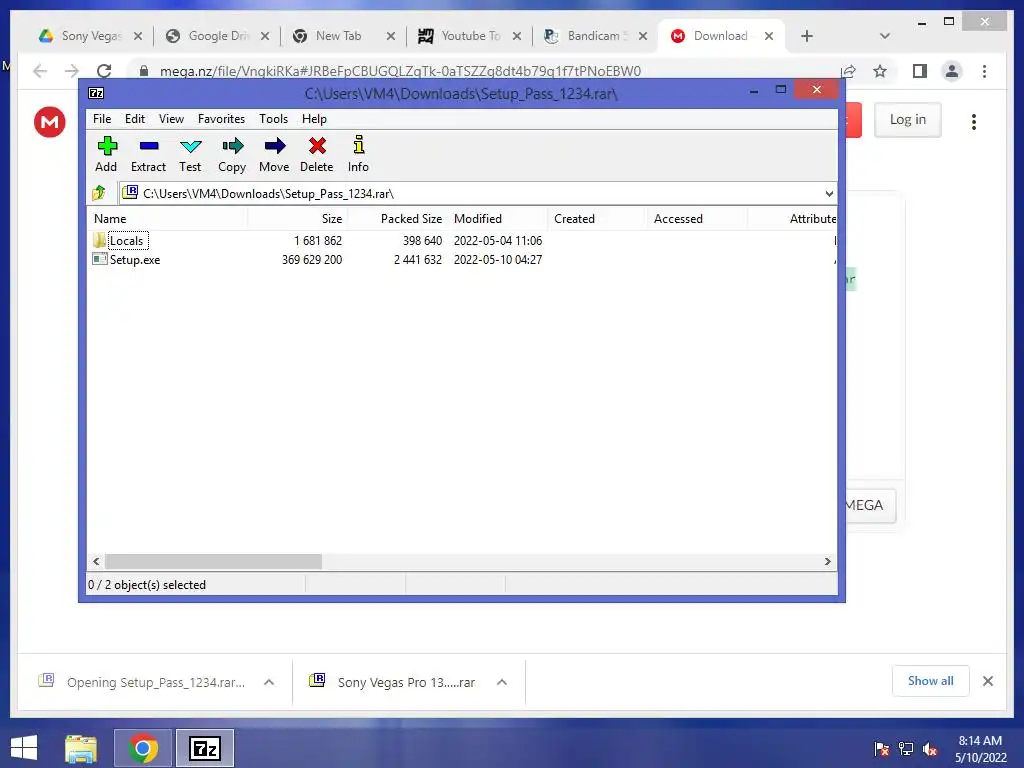Expand Setup_Pass_1234.rar download options chevron
The image size is (1024, 768).
[269, 682]
